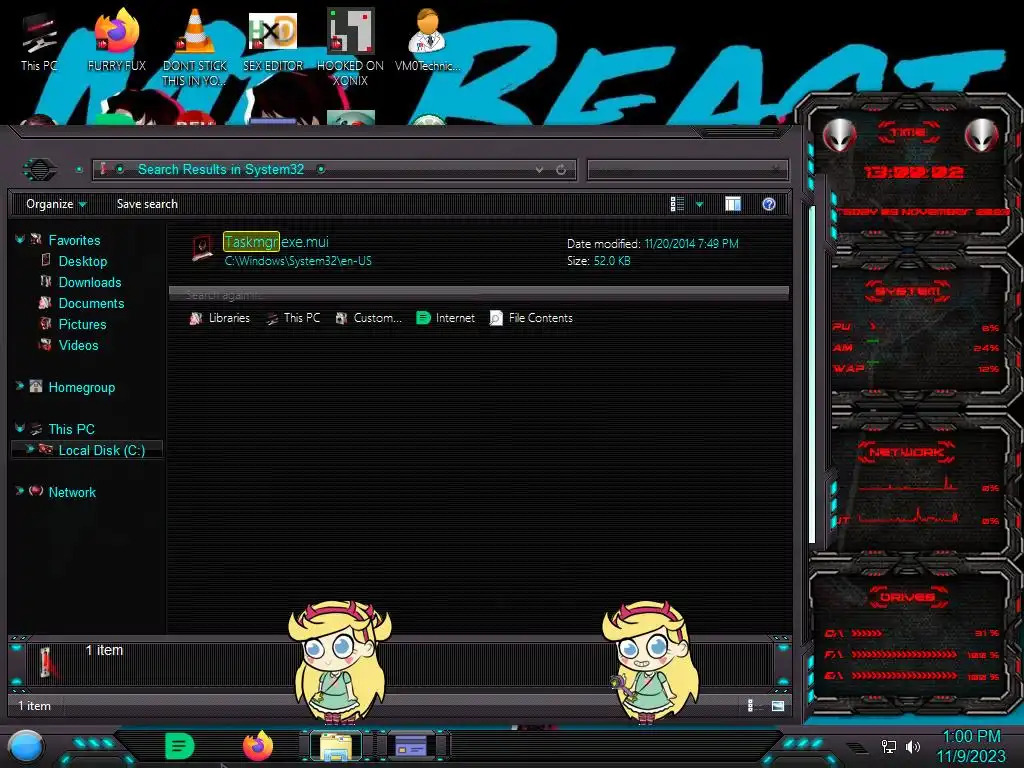This screenshot has height=768, width=1024.
Task: Click the DRIVES gadget header
Action: tap(908, 596)
